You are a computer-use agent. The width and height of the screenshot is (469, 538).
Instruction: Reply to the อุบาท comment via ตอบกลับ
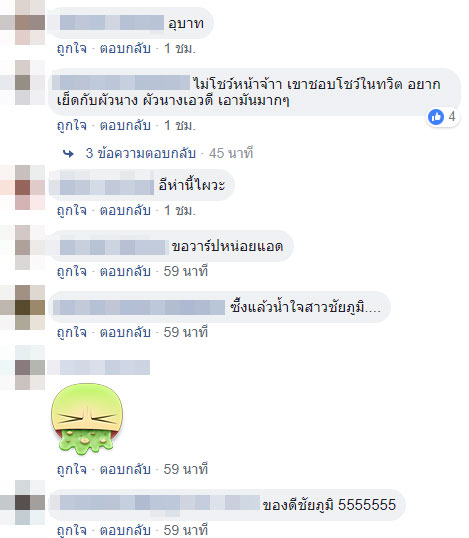[125, 48]
